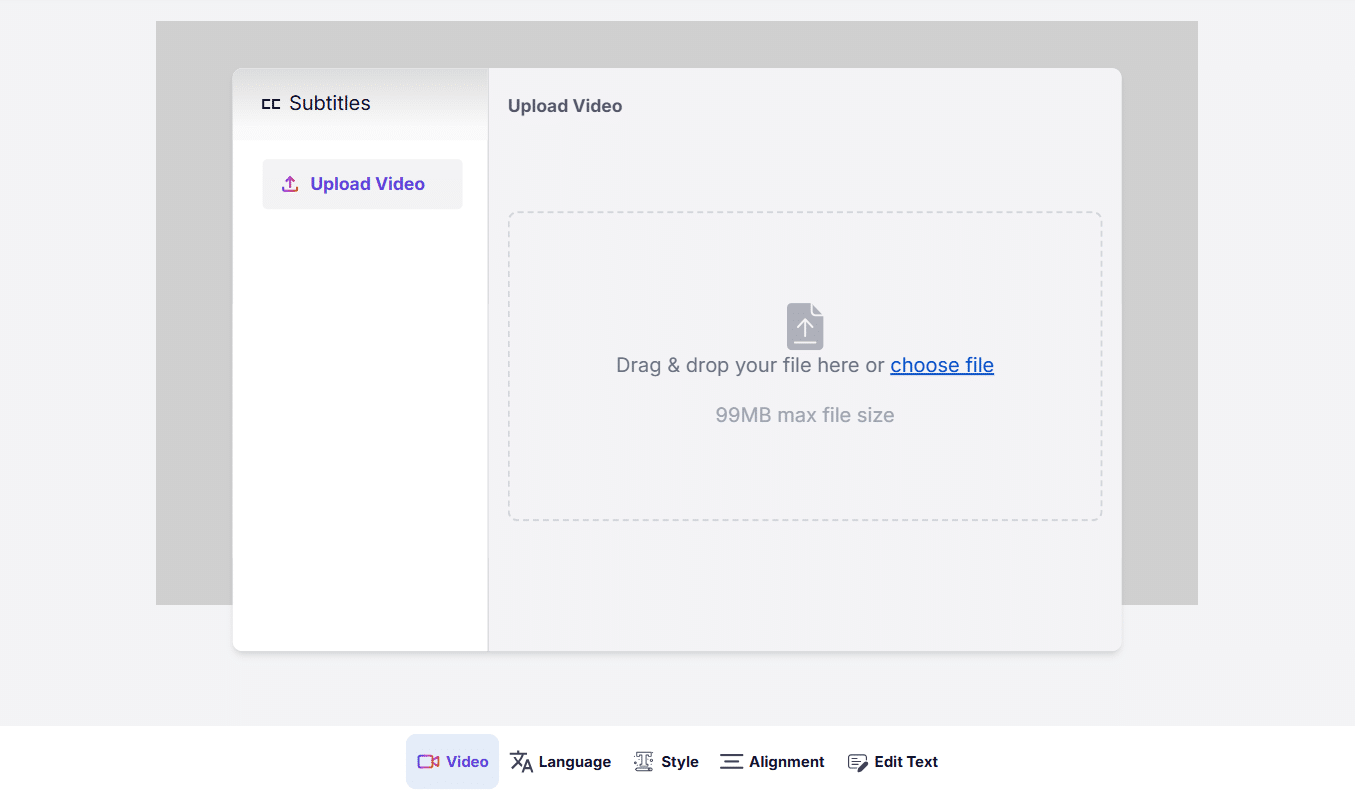Switch to the Video tab label
This screenshot has width=1355, height=791.
point(467,762)
